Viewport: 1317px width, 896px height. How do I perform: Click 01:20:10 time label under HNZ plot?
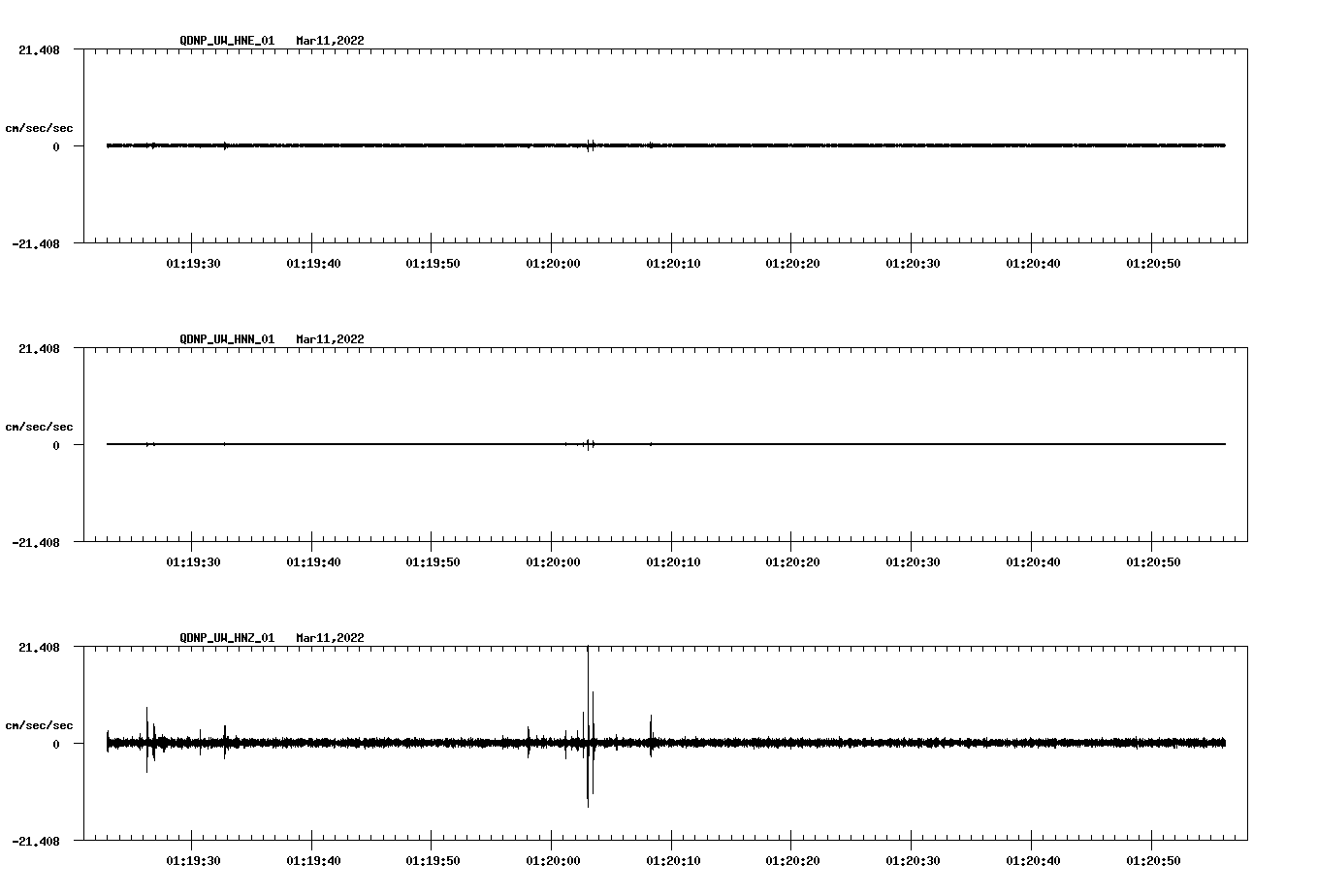pos(672,861)
